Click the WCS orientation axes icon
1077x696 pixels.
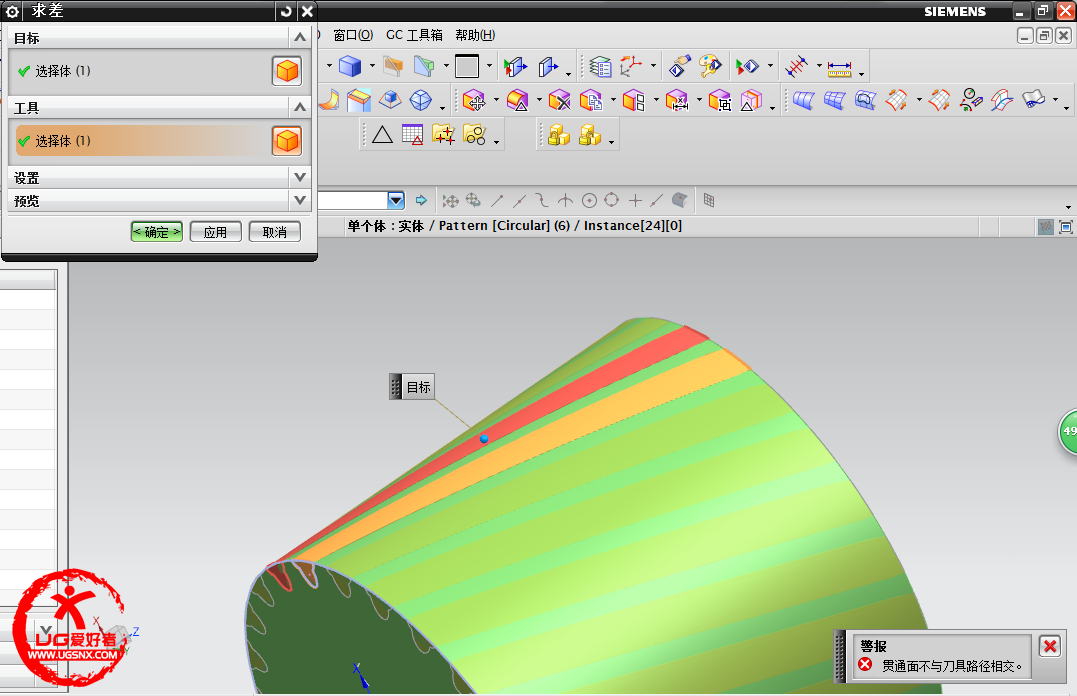click(631, 67)
